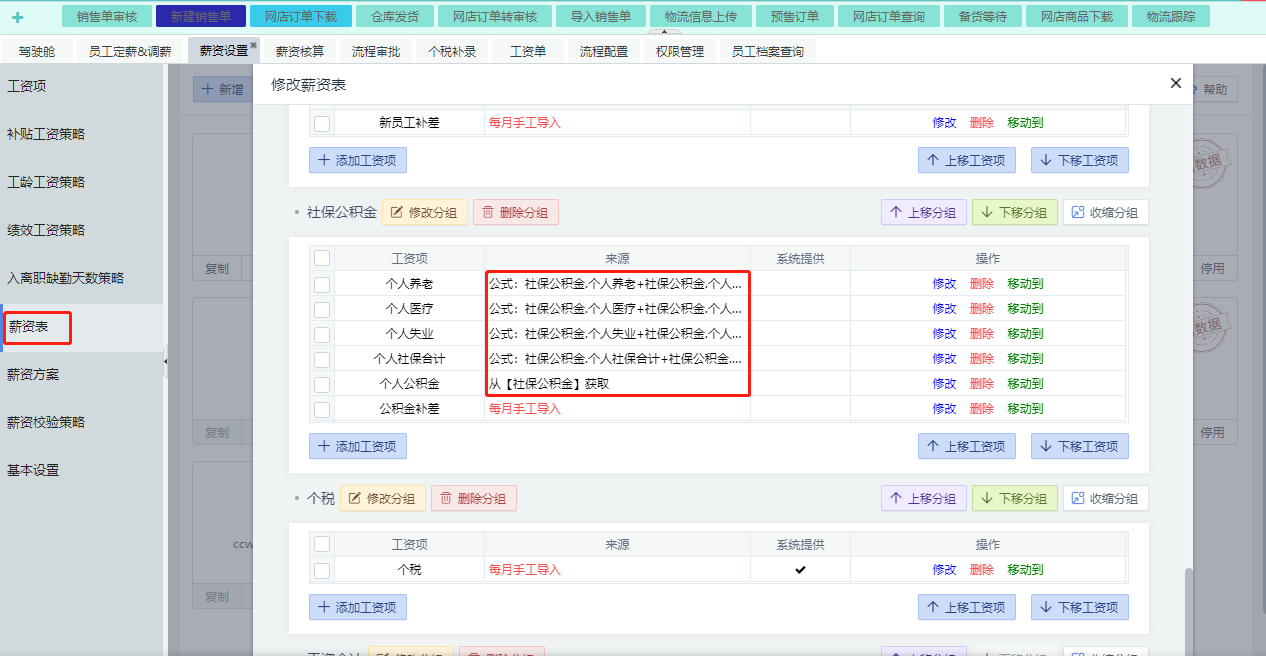Viewport: 1266px width, 656px height.
Task: Switch to 薪资核算 tab
Action: 300,52
